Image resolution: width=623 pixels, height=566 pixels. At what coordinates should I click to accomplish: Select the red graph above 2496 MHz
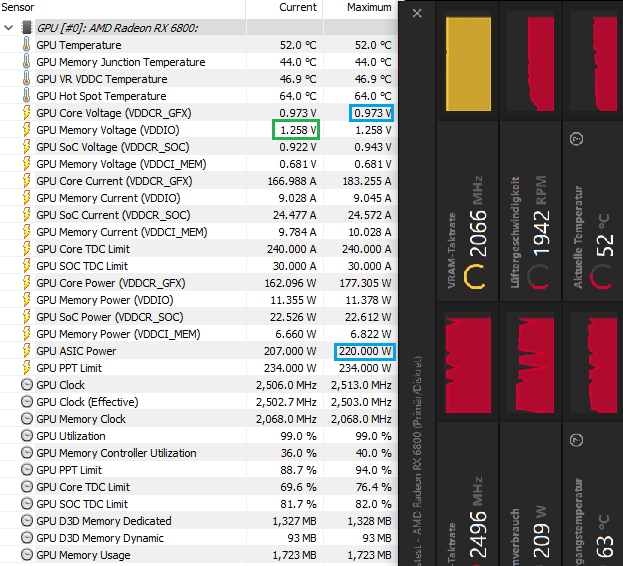(x=468, y=365)
